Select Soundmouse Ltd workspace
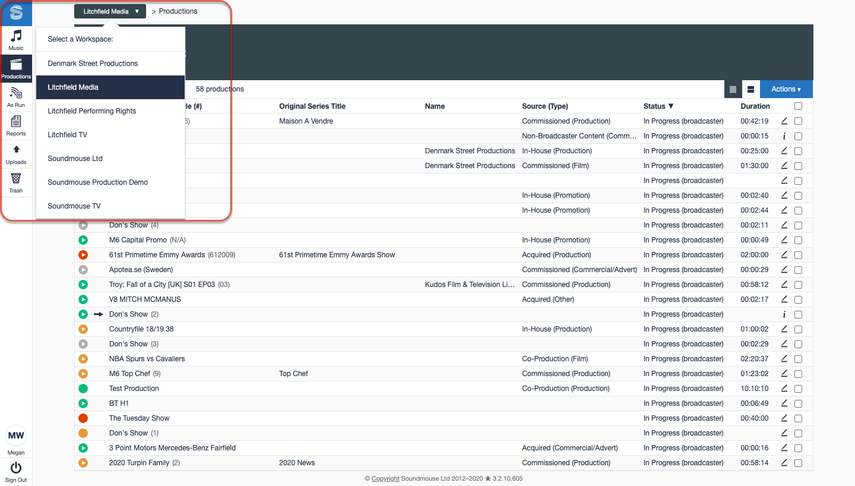This screenshot has width=855, height=486. (x=110, y=158)
